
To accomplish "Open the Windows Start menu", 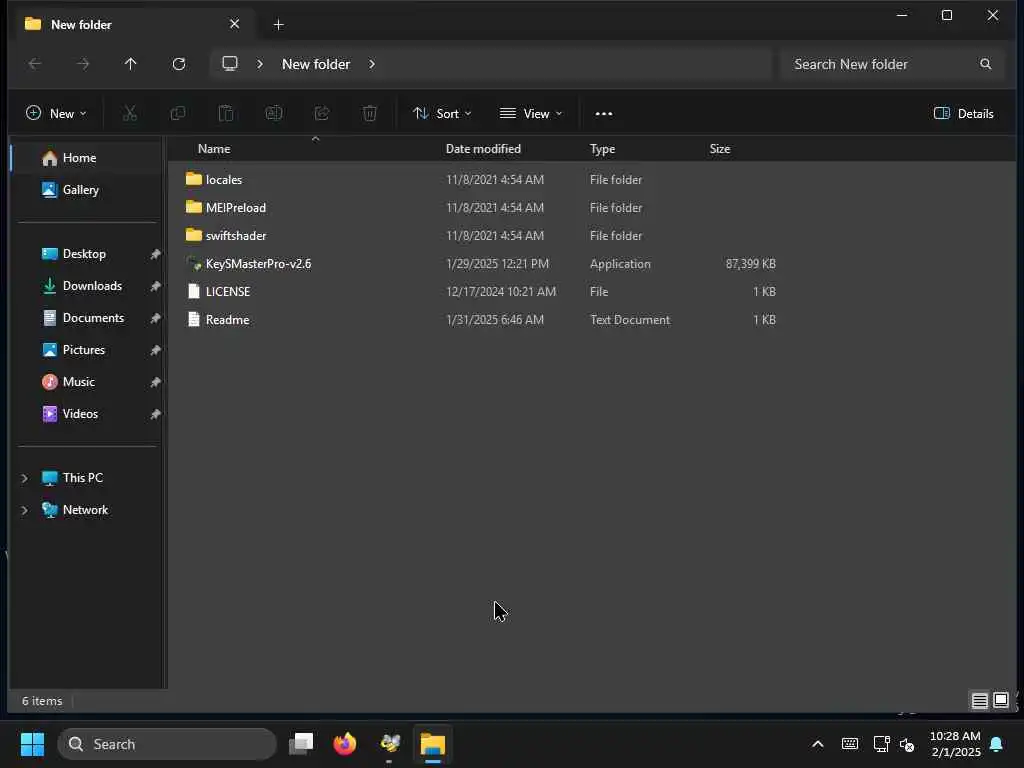I will (x=32, y=744).
